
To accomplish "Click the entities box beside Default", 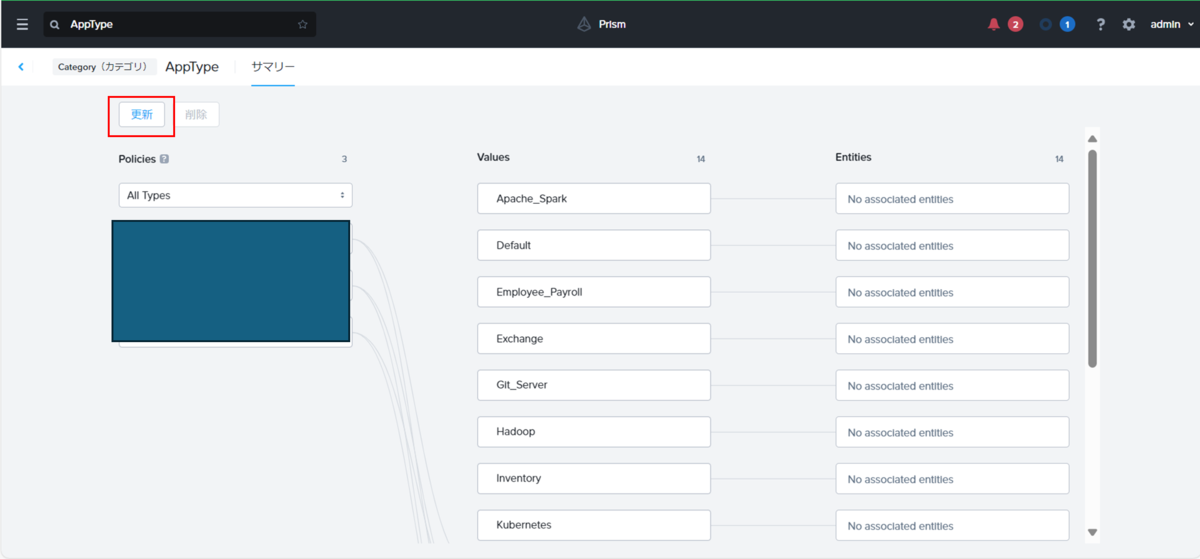I will [x=952, y=245].
